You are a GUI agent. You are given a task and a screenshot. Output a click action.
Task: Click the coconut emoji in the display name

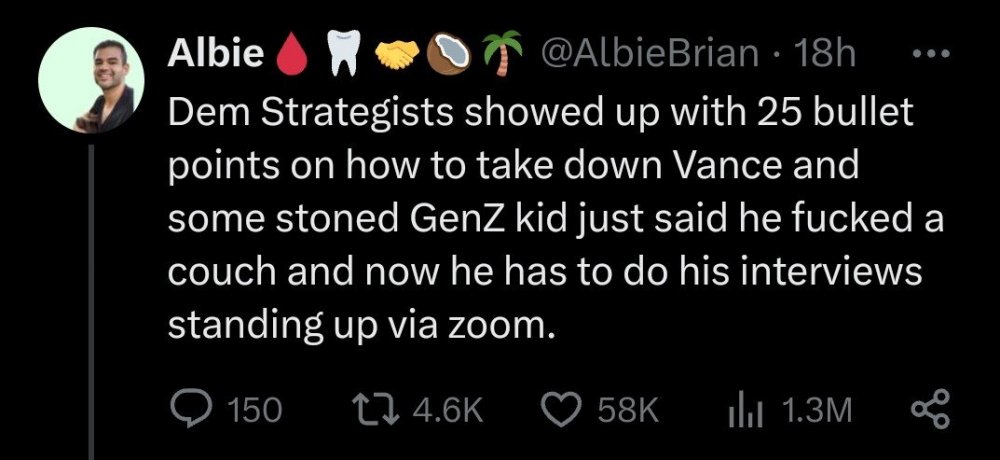click(447, 57)
